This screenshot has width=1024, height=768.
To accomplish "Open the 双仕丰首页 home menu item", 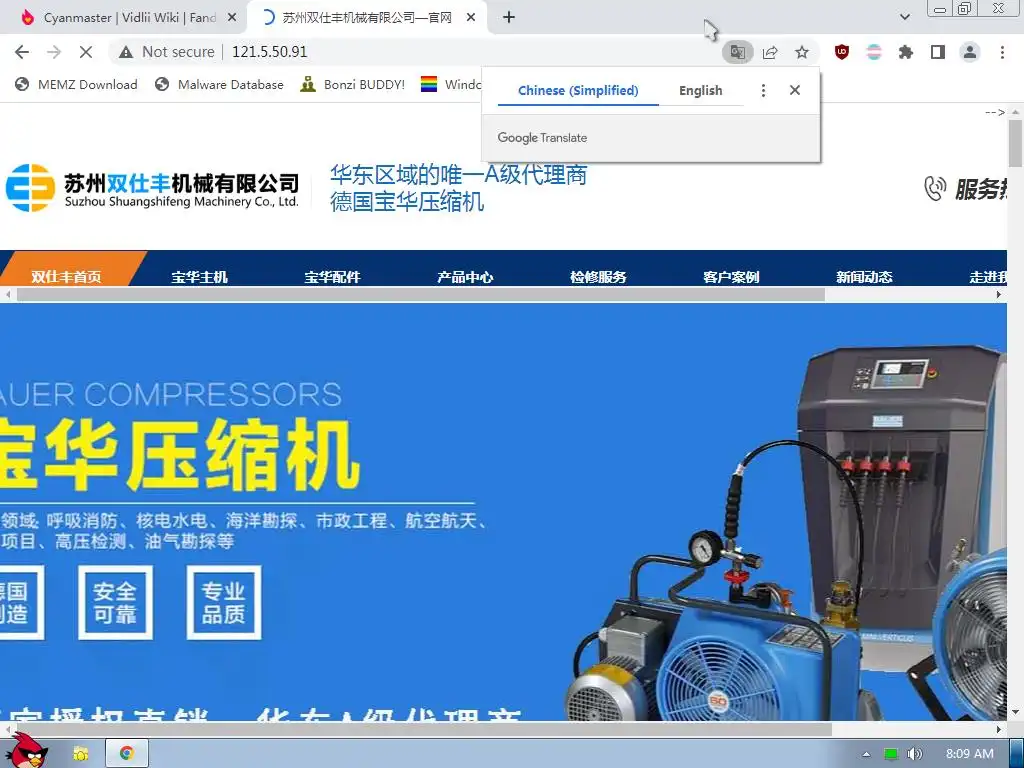I will click(67, 276).
